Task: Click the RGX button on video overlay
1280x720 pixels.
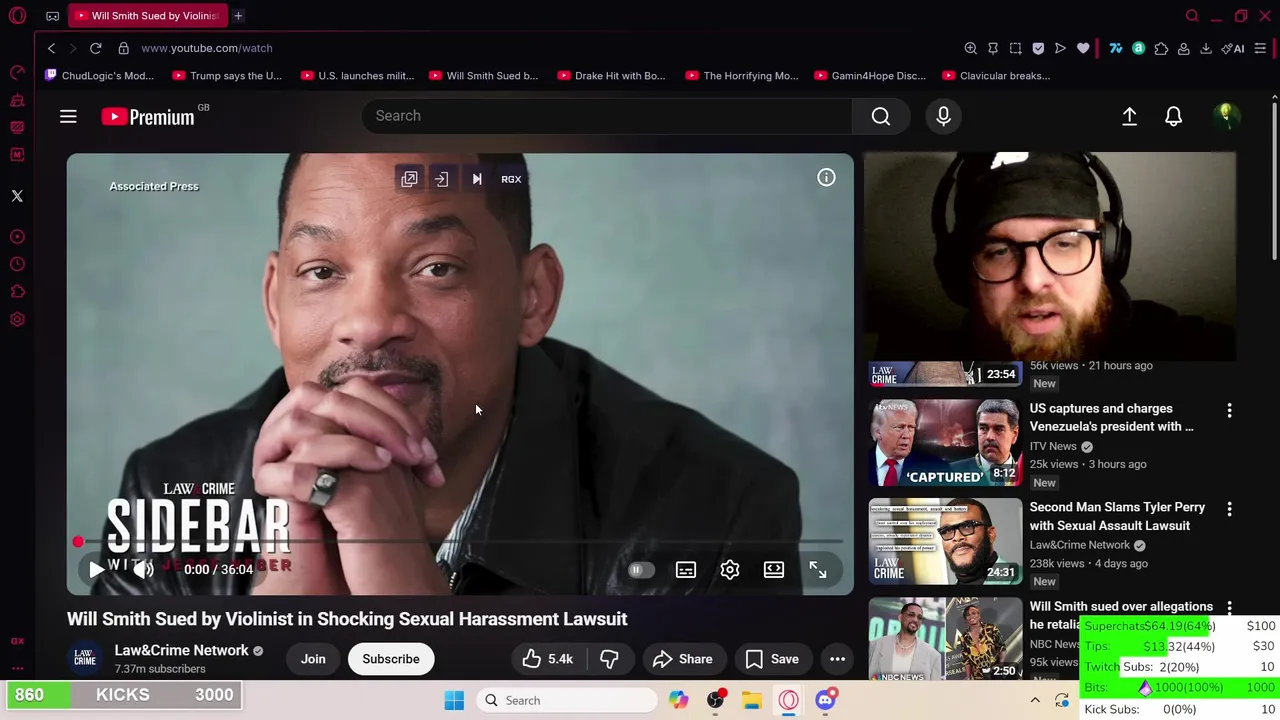Action: [x=511, y=179]
